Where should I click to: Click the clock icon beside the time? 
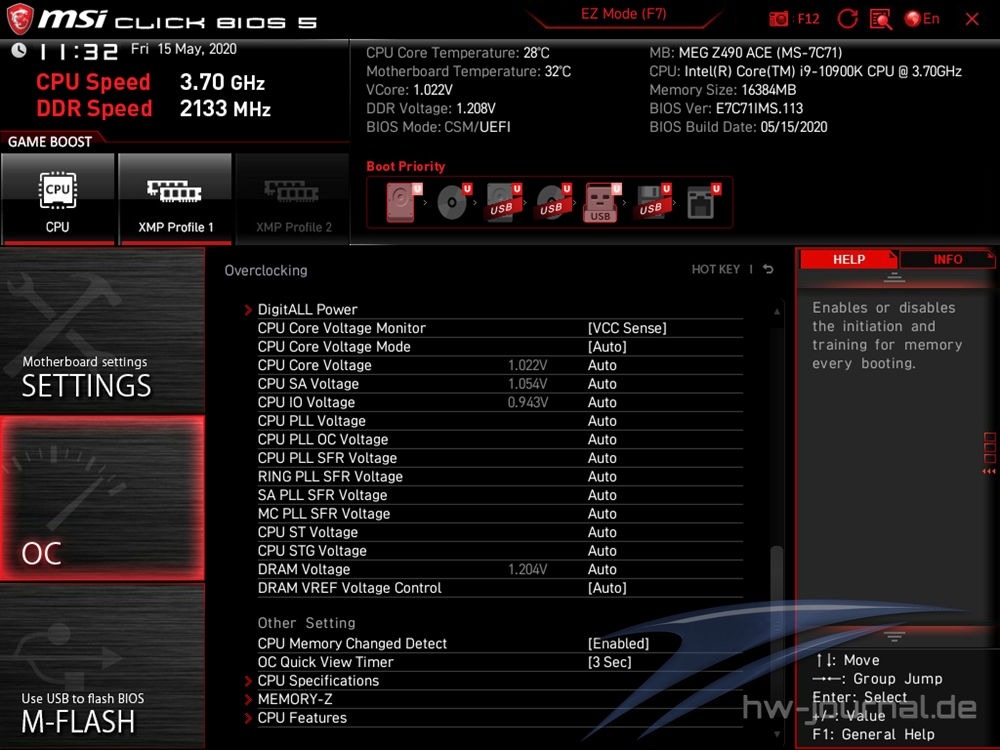click(x=19, y=50)
